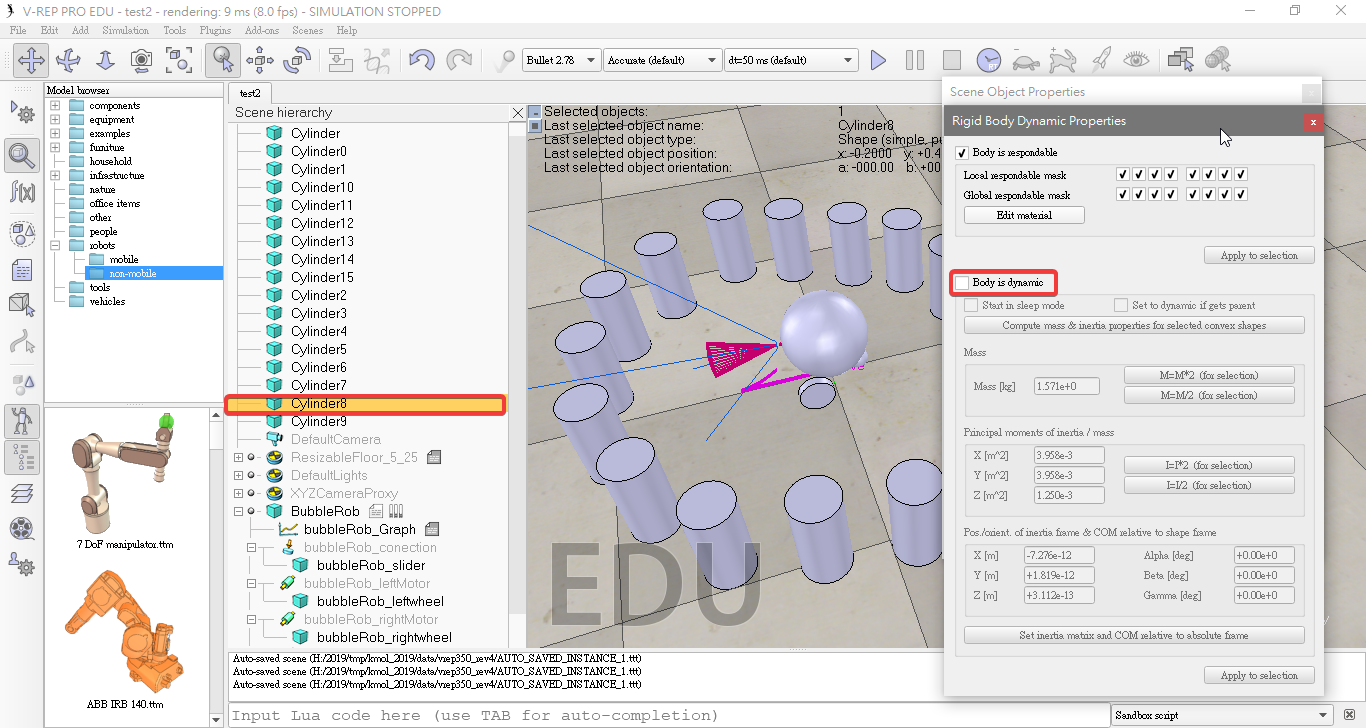Enable the 'Body is dynamic' checkbox
This screenshot has height=728, width=1366.
tap(962, 283)
